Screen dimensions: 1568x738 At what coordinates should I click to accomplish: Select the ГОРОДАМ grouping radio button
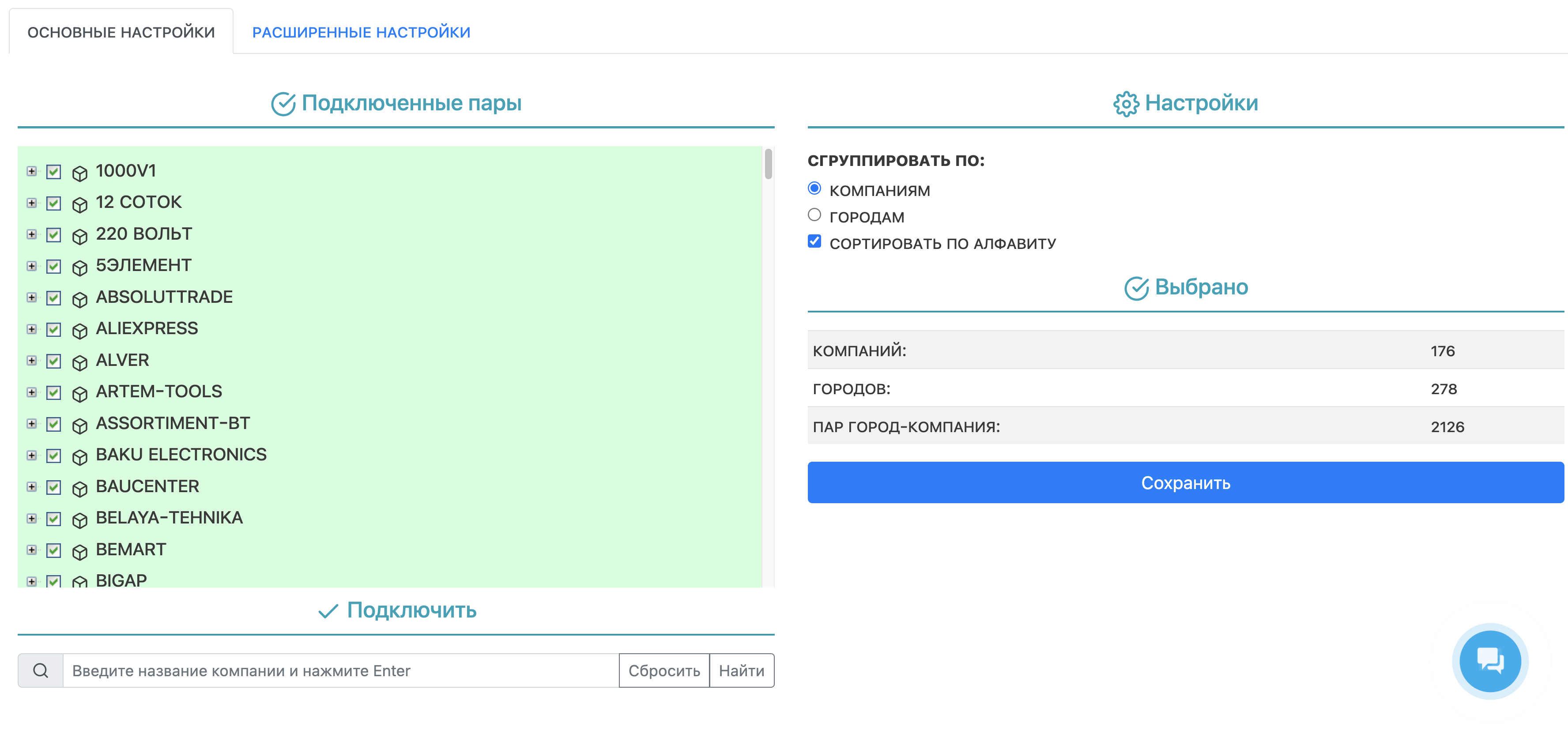click(x=814, y=215)
